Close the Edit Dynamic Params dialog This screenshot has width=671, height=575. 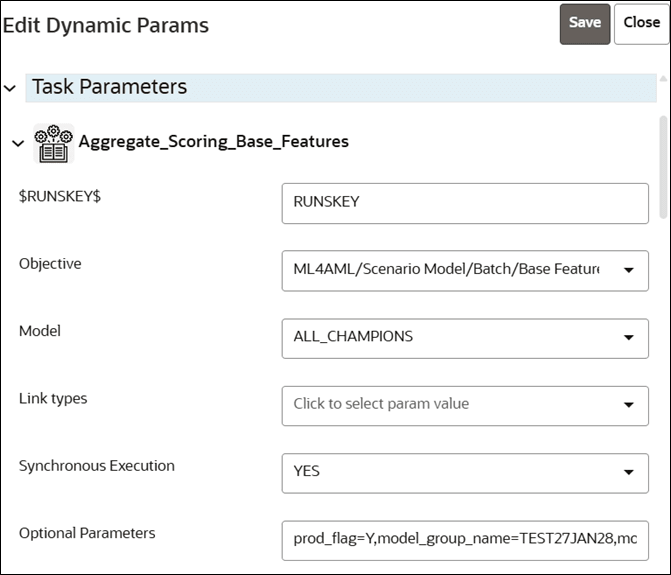(641, 23)
